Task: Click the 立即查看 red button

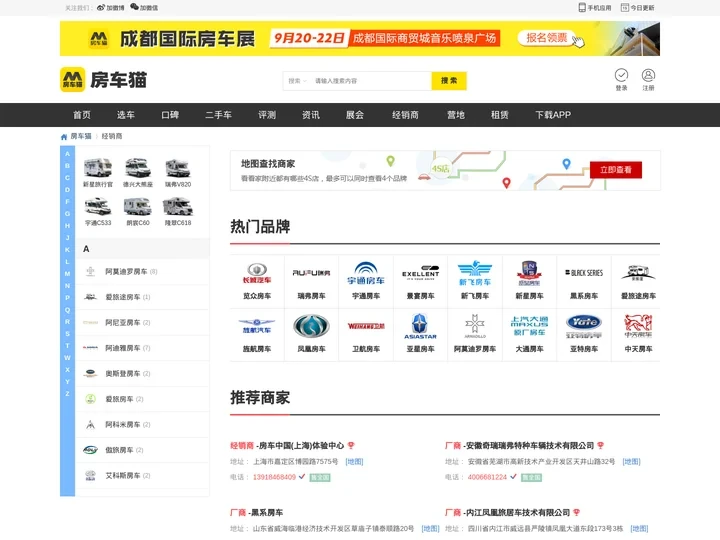Action: coord(616,170)
